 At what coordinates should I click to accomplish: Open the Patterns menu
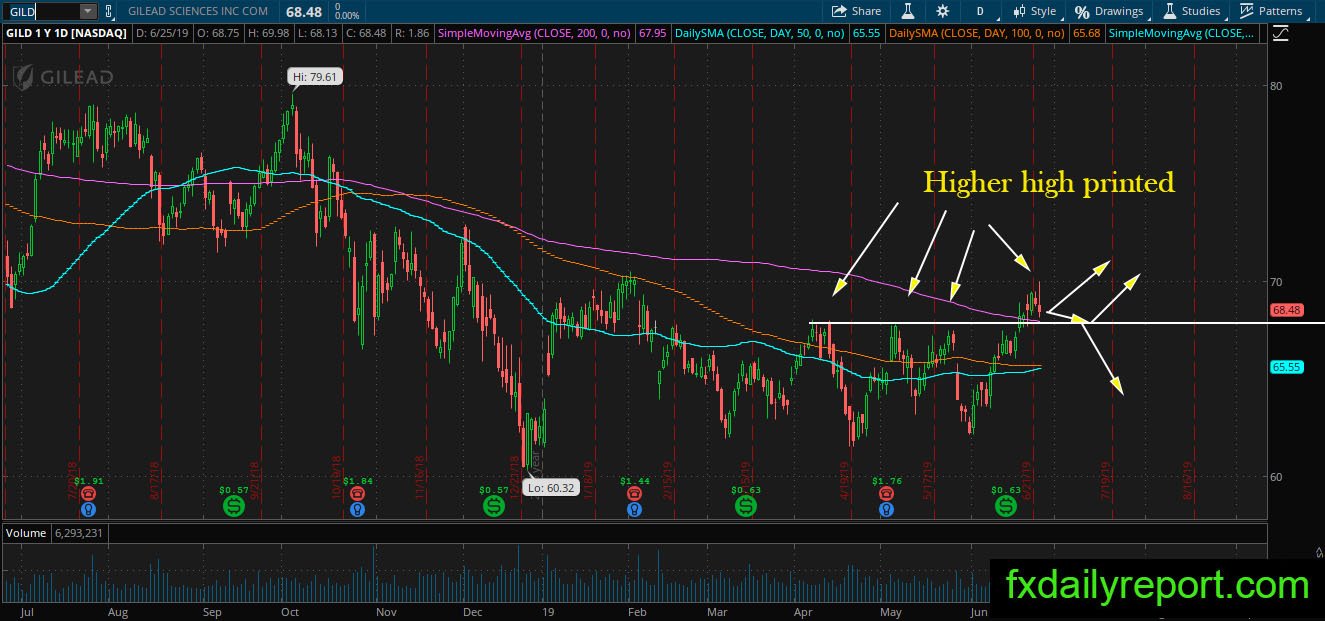pyautogui.click(x=1271, y=11)
